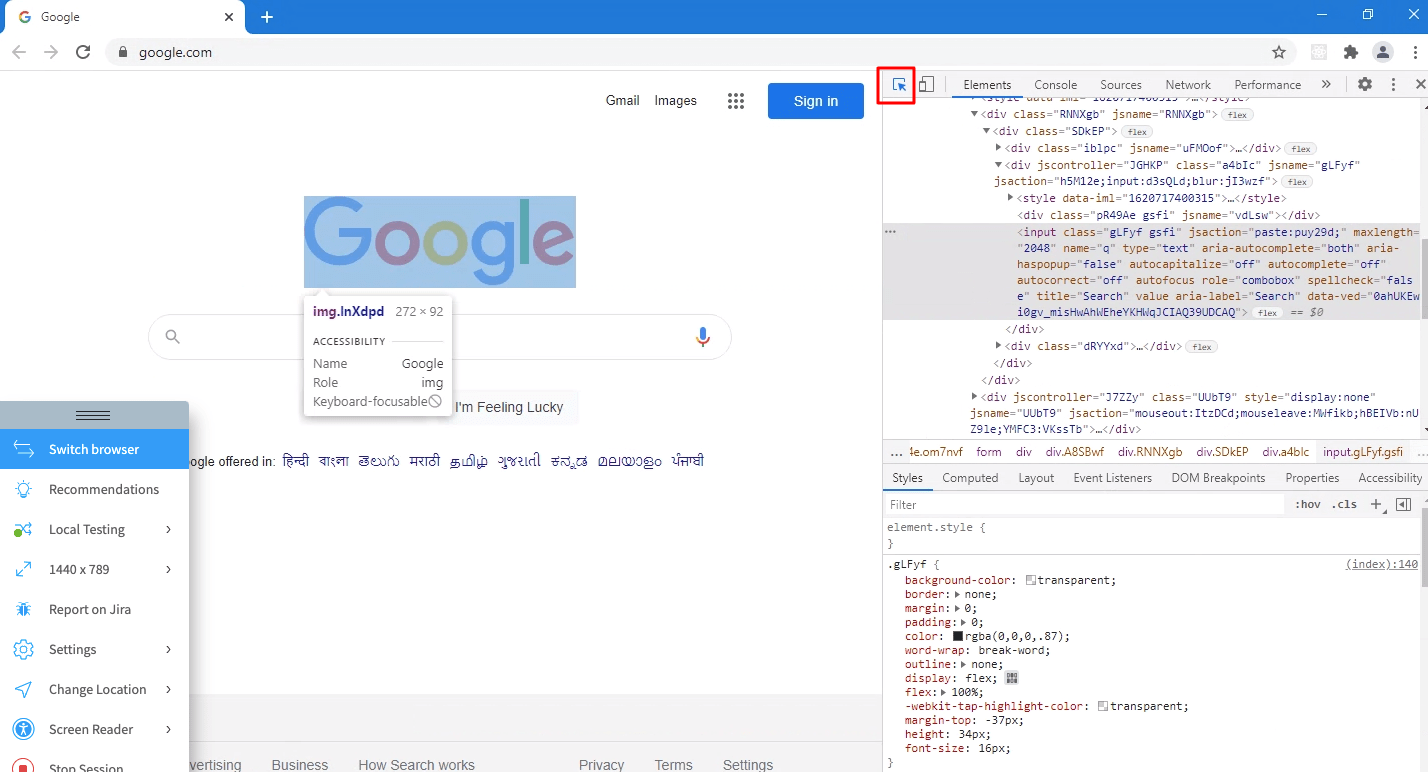Viewport: 1428px width, 772px height.
Task: Open the Computed styles tab
Action: tap(970, 477)
